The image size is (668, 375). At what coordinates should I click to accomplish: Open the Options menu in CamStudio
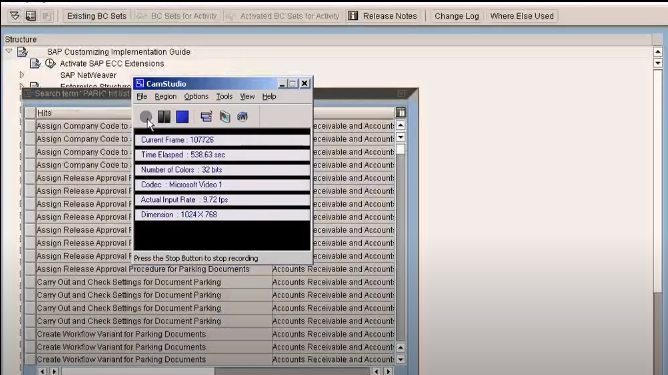[x=196, y=97]
